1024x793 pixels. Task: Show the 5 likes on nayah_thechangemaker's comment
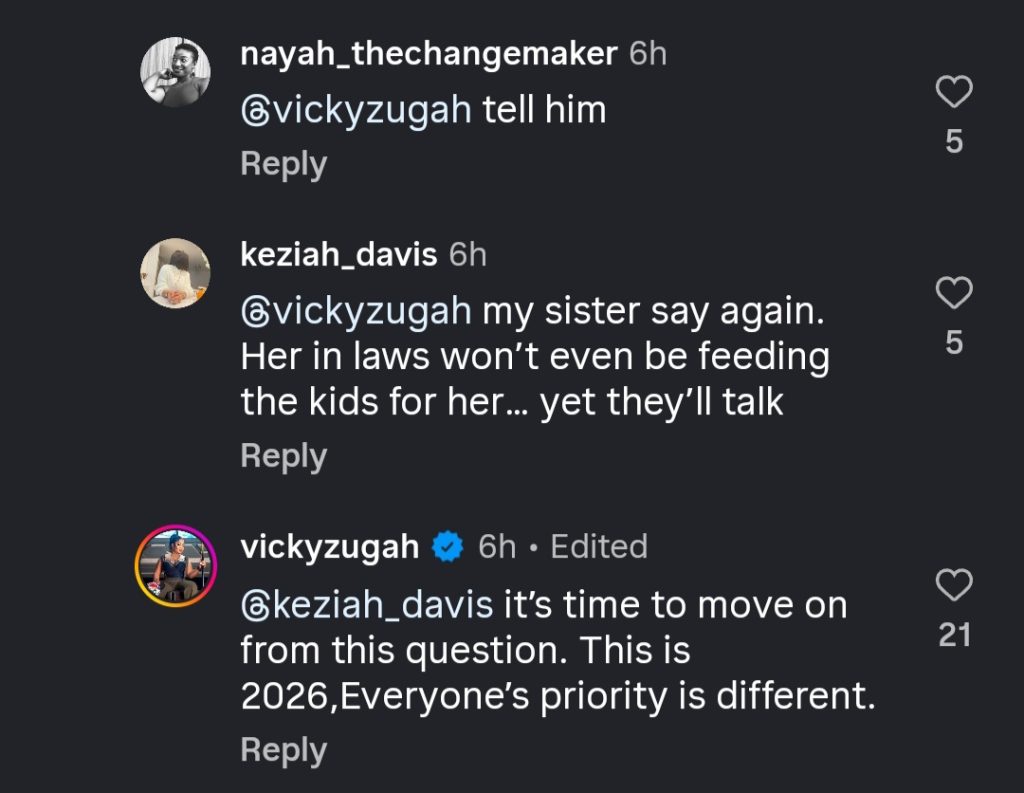(954, 142)
